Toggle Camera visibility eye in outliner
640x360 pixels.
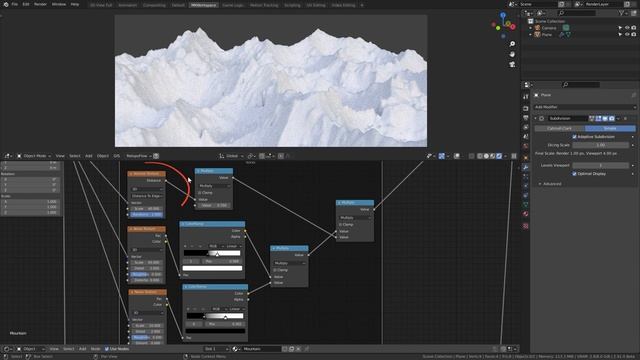click(627, 28)
